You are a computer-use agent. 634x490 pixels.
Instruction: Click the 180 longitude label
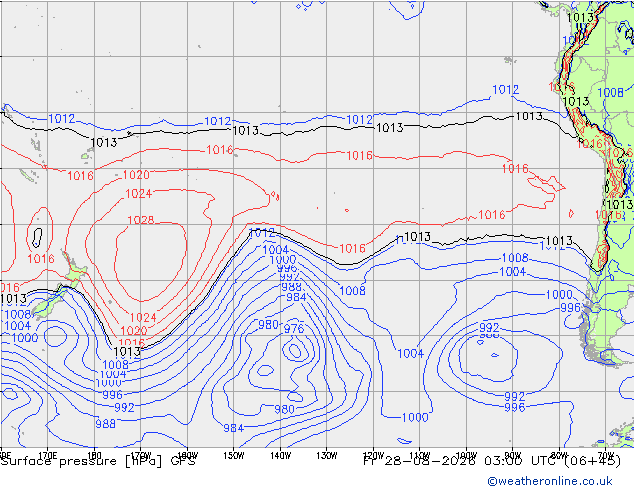click(x=94, y=456)
